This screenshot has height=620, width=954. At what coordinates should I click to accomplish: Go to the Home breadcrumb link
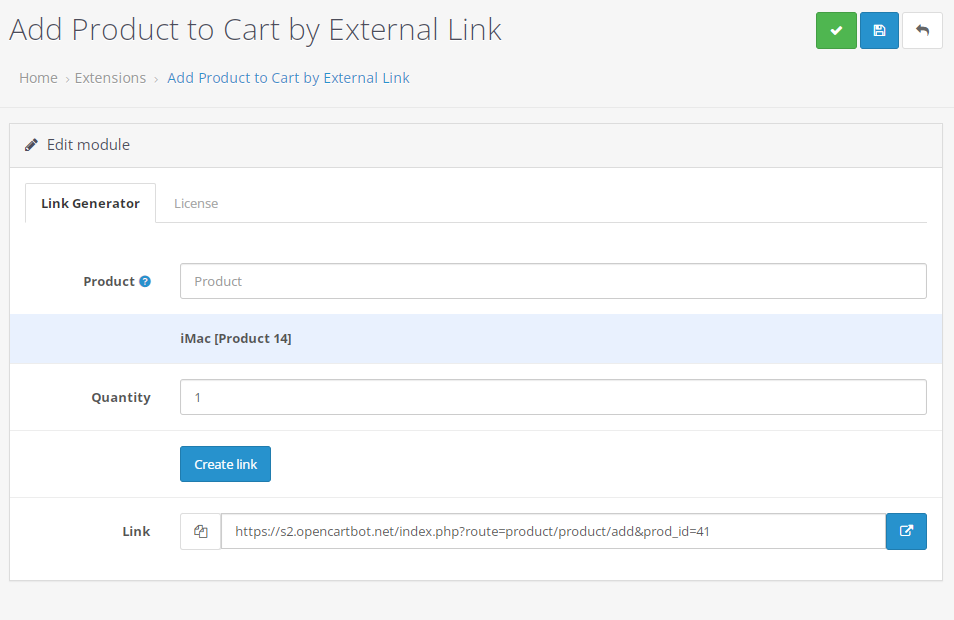[x=38, y=78]
